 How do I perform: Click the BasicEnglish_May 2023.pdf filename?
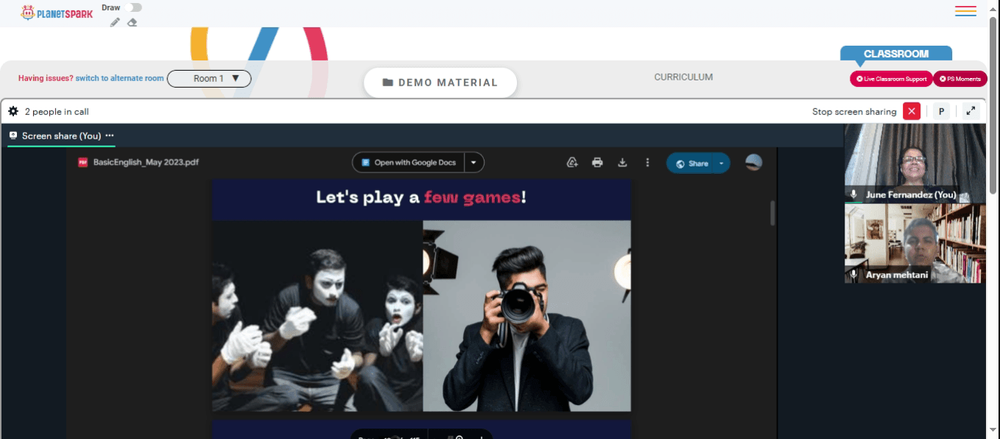point(146,162)
